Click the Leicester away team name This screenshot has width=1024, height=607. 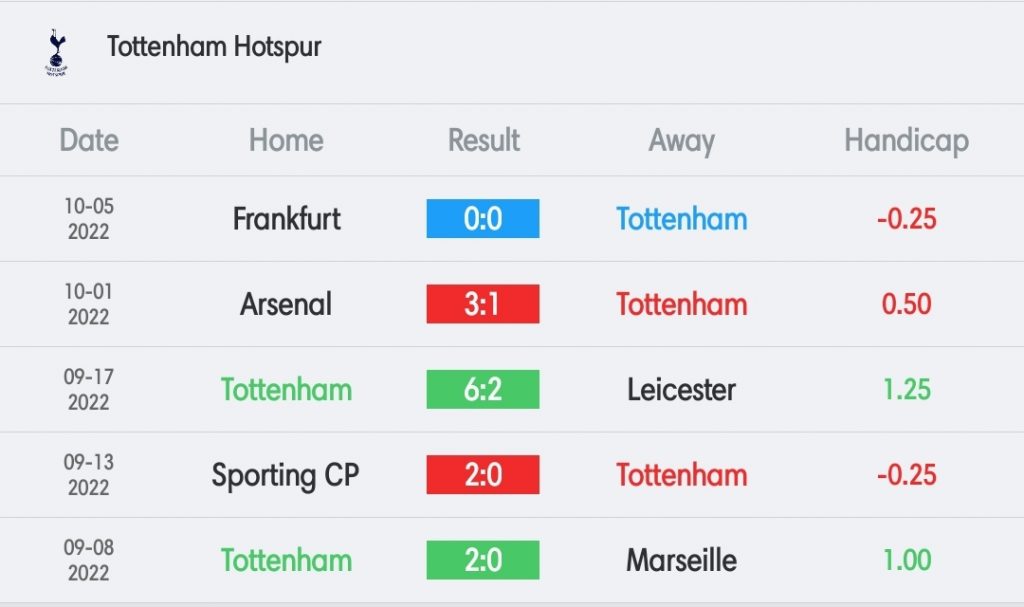681,389
